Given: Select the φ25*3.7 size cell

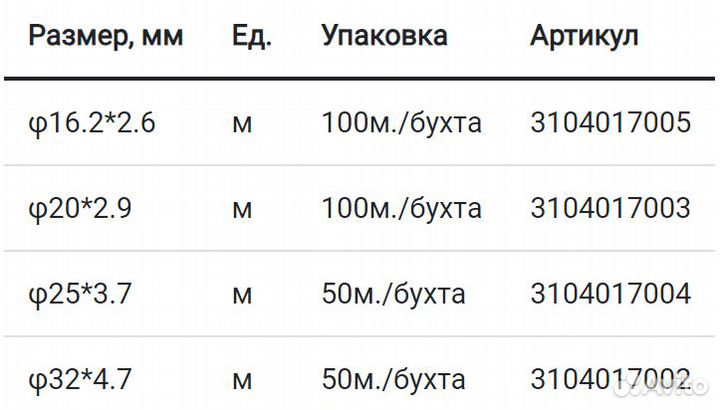Looking at the screenshot, I should (80, 295).
